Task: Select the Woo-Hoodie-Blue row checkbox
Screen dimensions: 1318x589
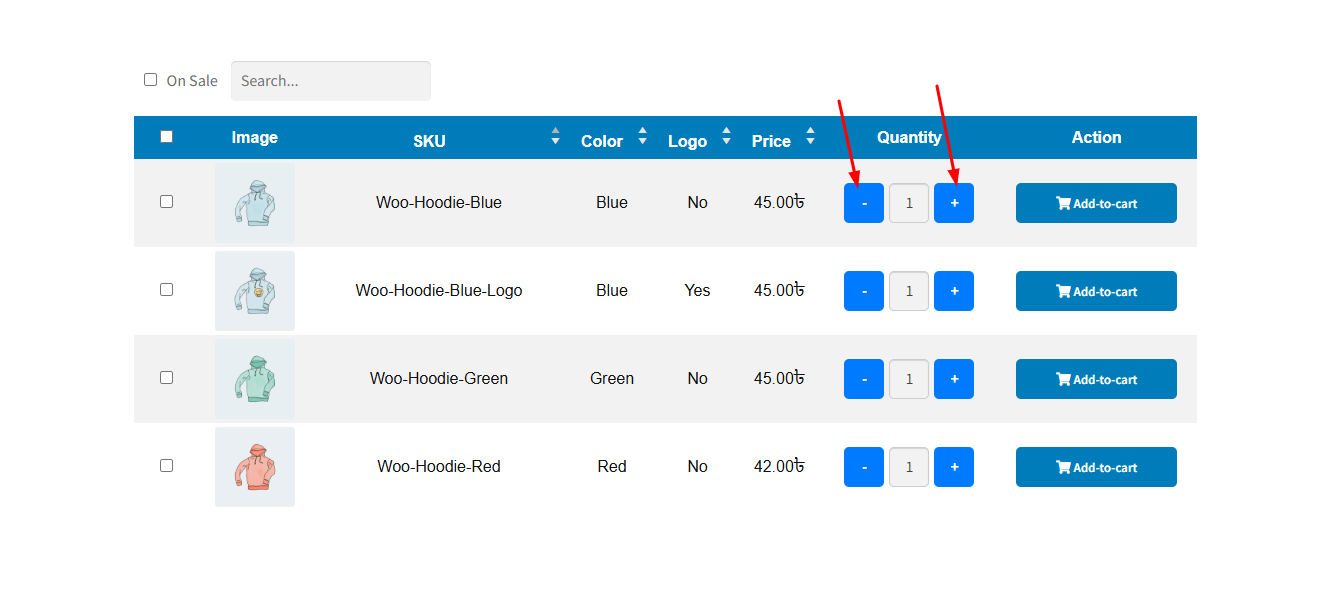Action: 167,202
